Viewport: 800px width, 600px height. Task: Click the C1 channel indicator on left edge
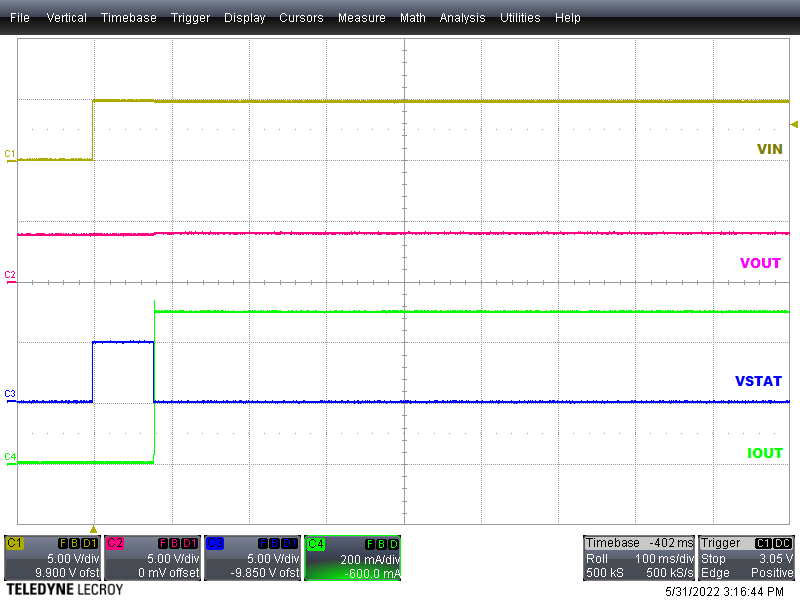coord(8,153)
